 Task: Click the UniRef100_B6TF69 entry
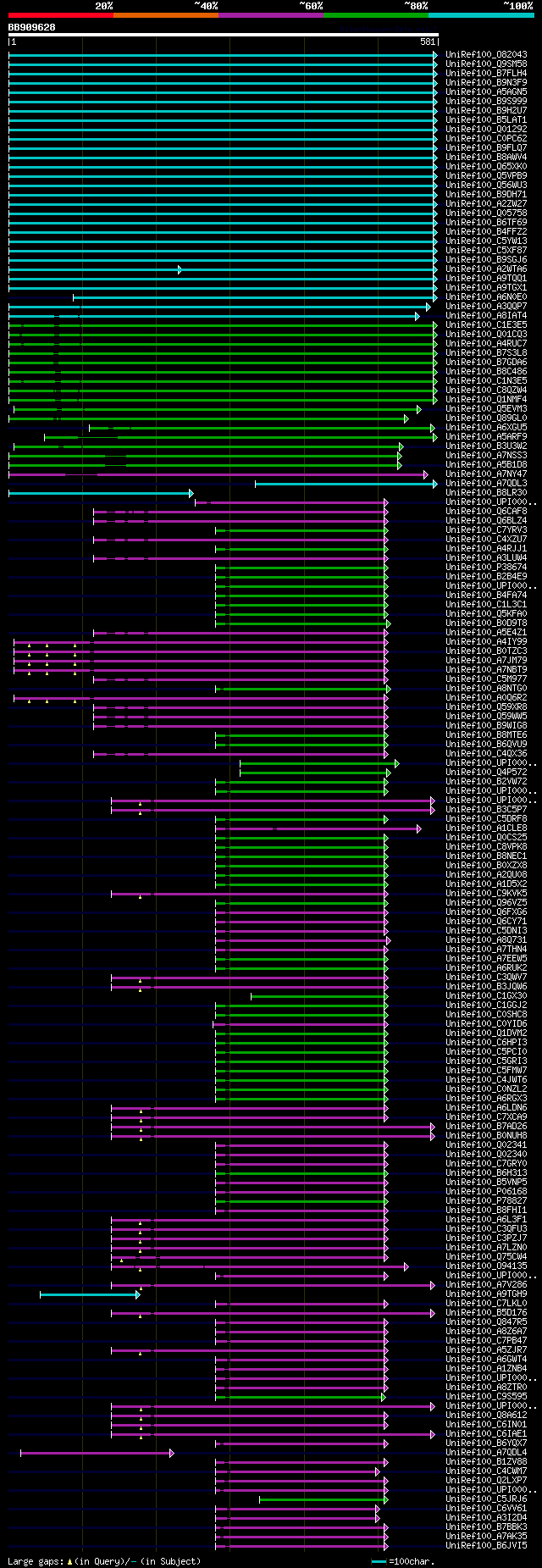(x=486, y=222)
